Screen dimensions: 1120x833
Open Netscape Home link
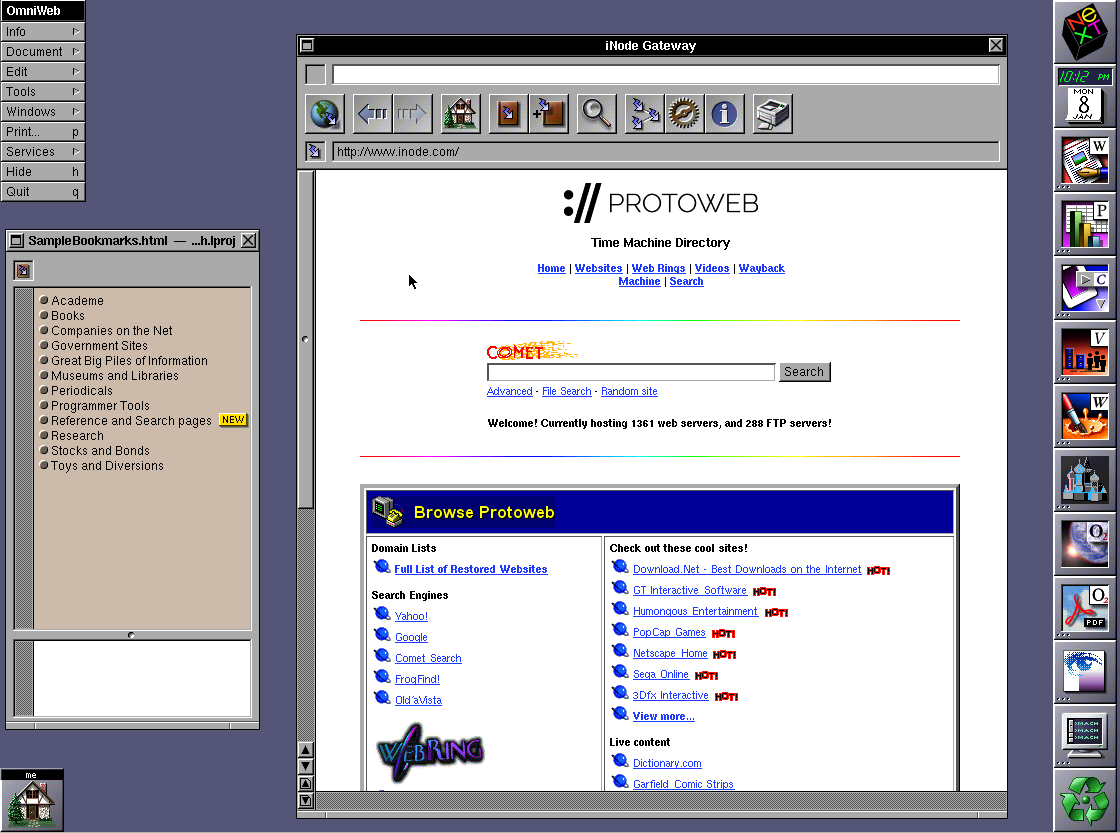(670, 654)
